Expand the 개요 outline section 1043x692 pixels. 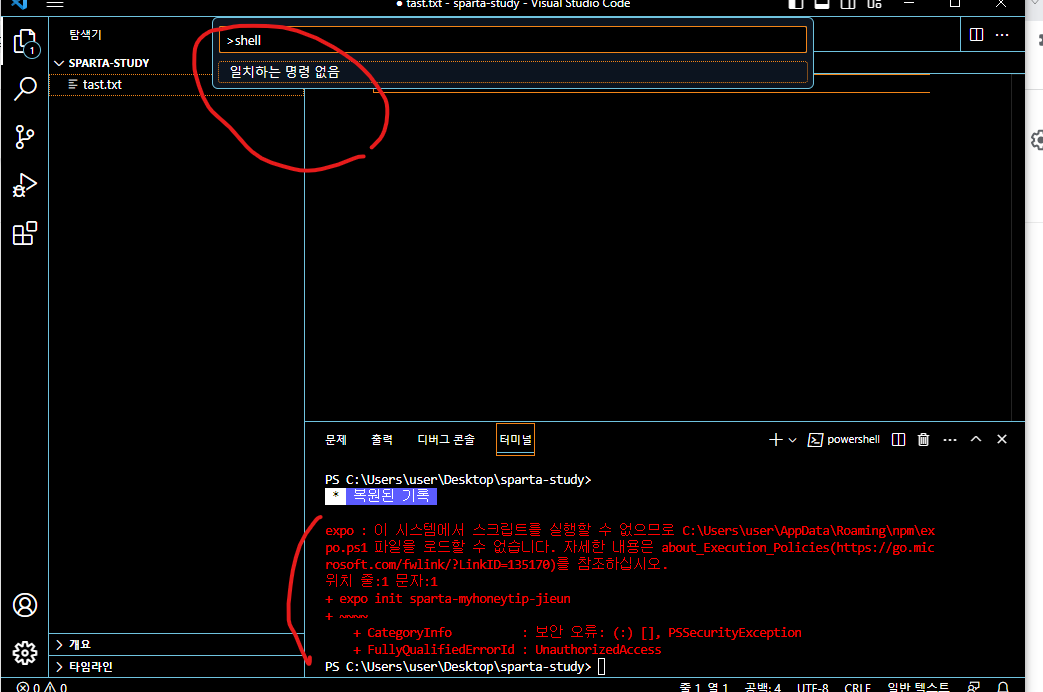[x=177, y=644]
